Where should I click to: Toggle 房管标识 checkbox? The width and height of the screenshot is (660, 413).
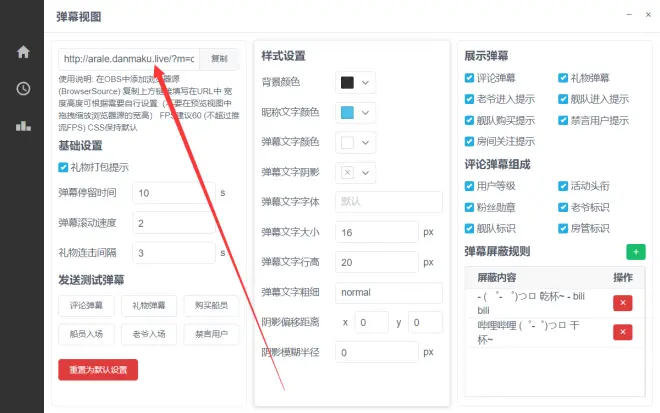tap(563, 229)
